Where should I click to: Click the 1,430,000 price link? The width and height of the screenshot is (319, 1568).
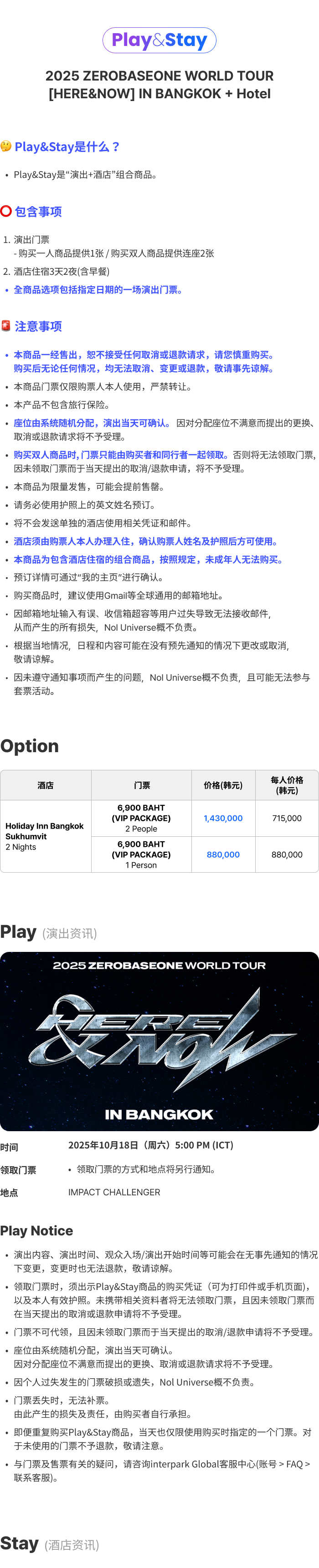[x=223, y=818]
